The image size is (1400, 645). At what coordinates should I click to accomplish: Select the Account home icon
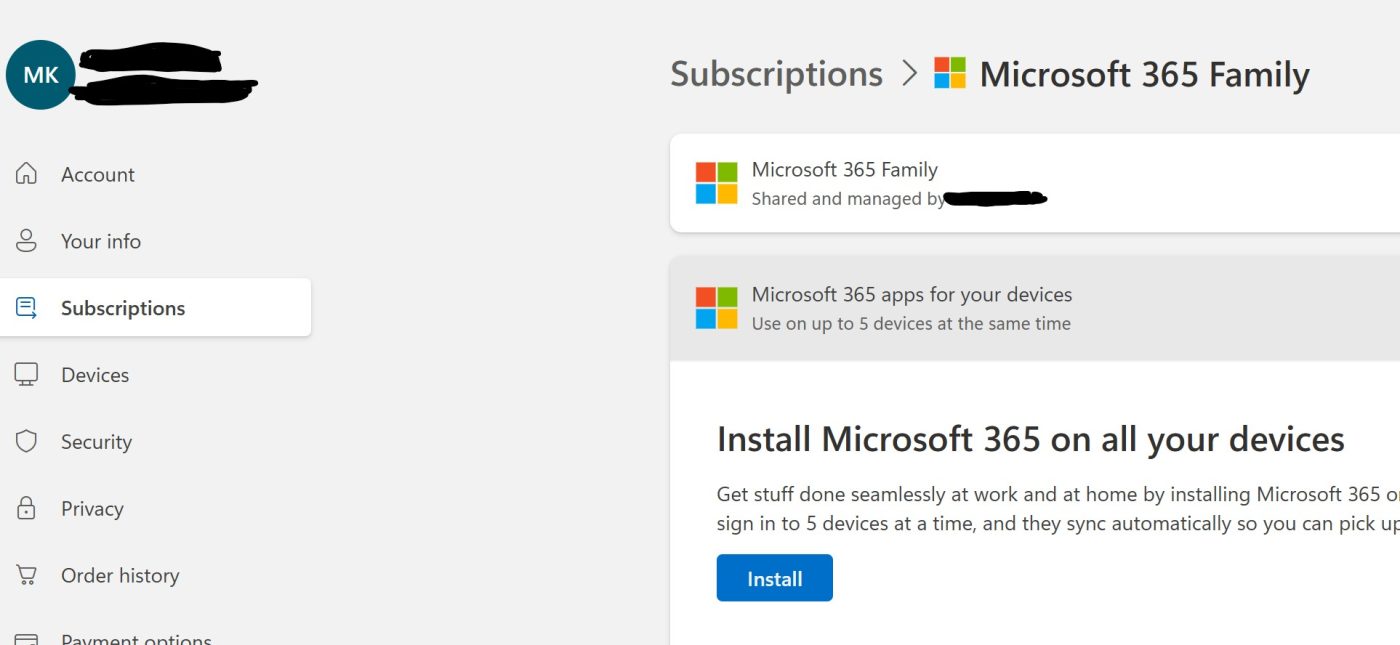28,174
